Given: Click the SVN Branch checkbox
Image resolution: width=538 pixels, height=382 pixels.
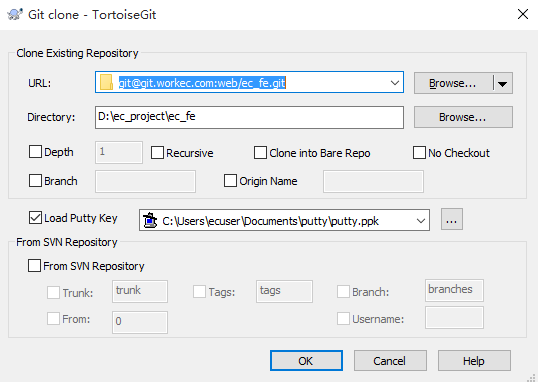Looking at the screenshot, I should tap(343, 292).
